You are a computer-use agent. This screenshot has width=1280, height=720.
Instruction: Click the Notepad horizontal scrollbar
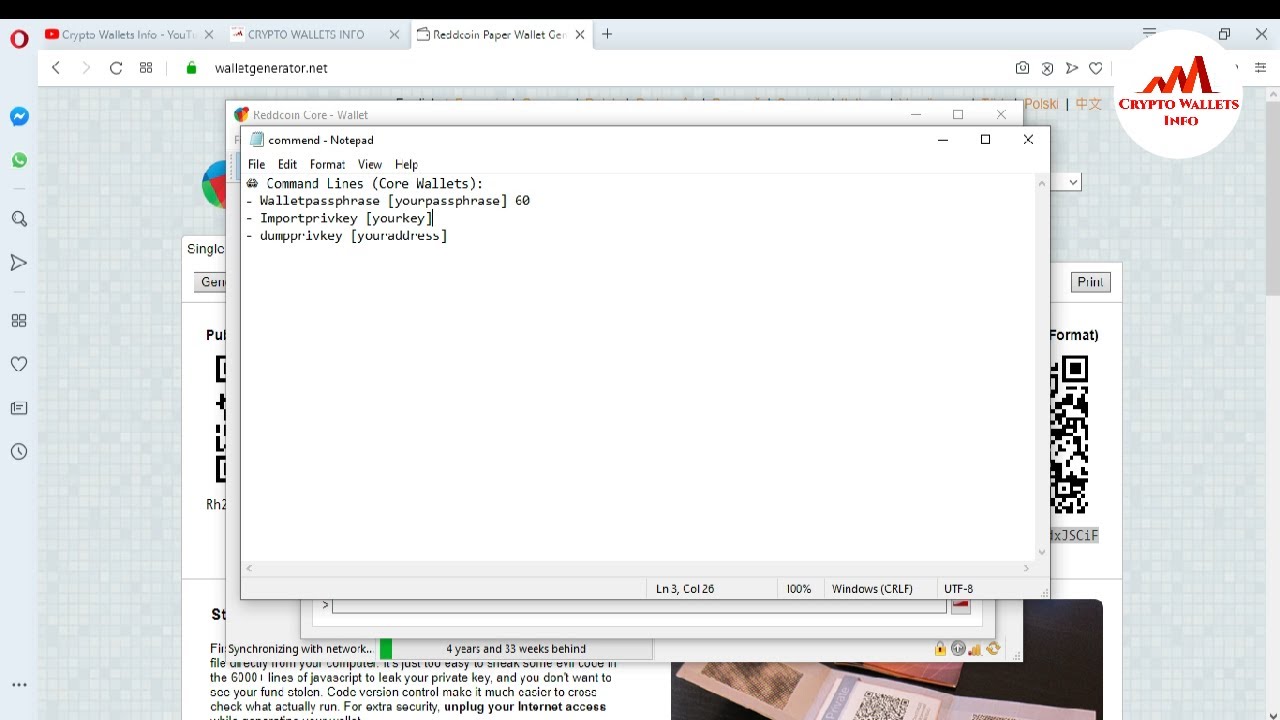pyautogui.click(x=636, y=568)
